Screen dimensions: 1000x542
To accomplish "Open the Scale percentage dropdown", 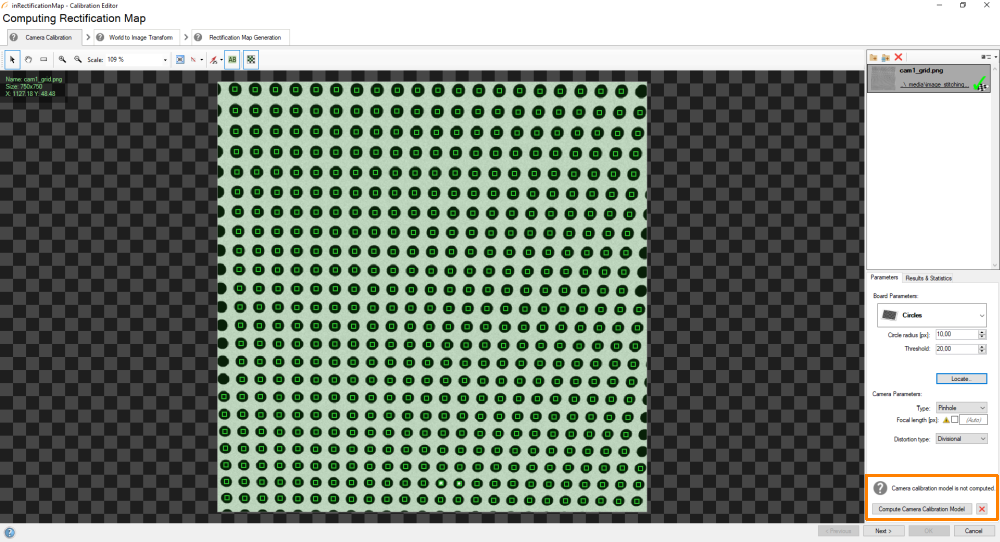I will pyautogui.click(x=165, y=60).
